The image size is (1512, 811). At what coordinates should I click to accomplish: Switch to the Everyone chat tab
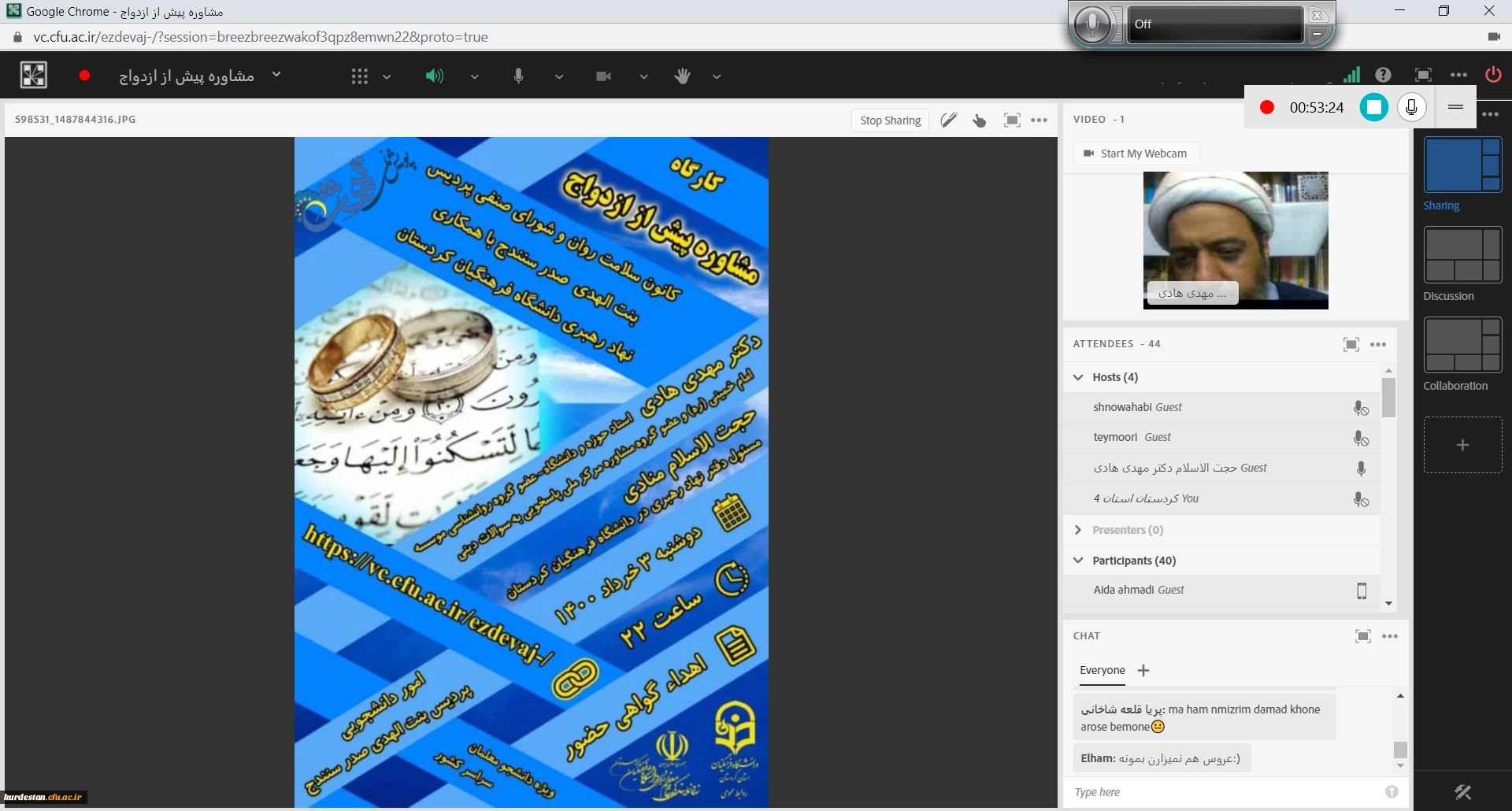pyautogui.click(x=1102, y=670)
